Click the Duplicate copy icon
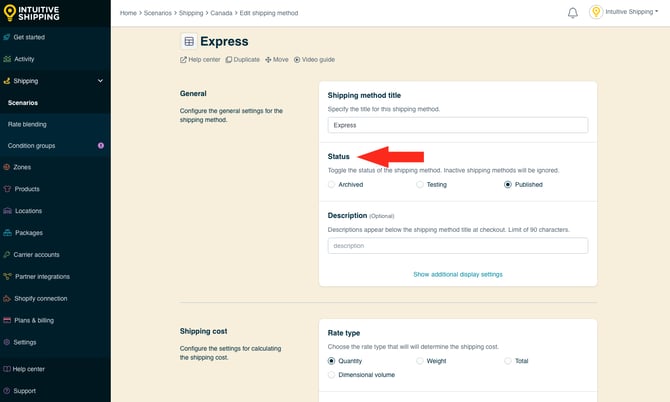The width and height of the screenshot is (670, 402). [x=229, y=60]
